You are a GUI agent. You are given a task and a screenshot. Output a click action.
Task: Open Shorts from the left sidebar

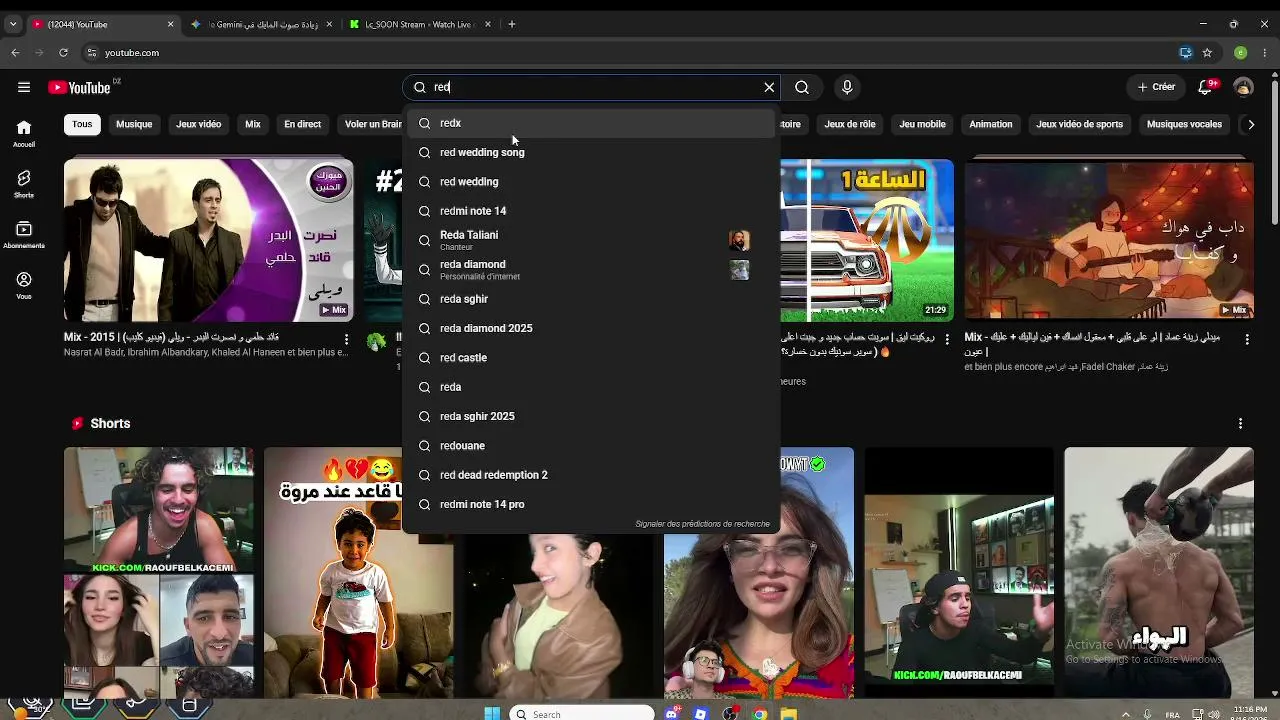(24, 184)
